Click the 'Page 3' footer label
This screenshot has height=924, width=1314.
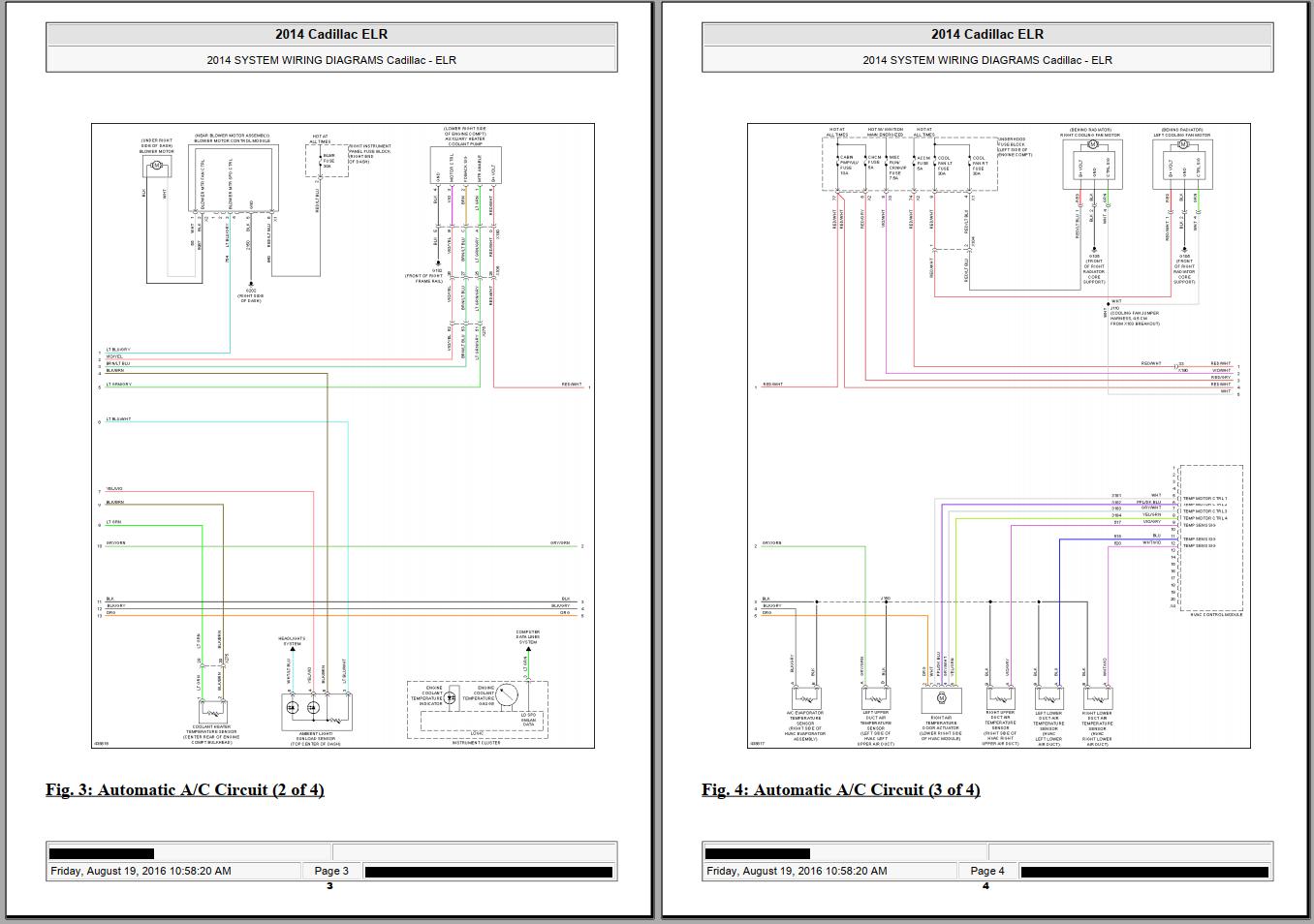(x=331, y=871)
